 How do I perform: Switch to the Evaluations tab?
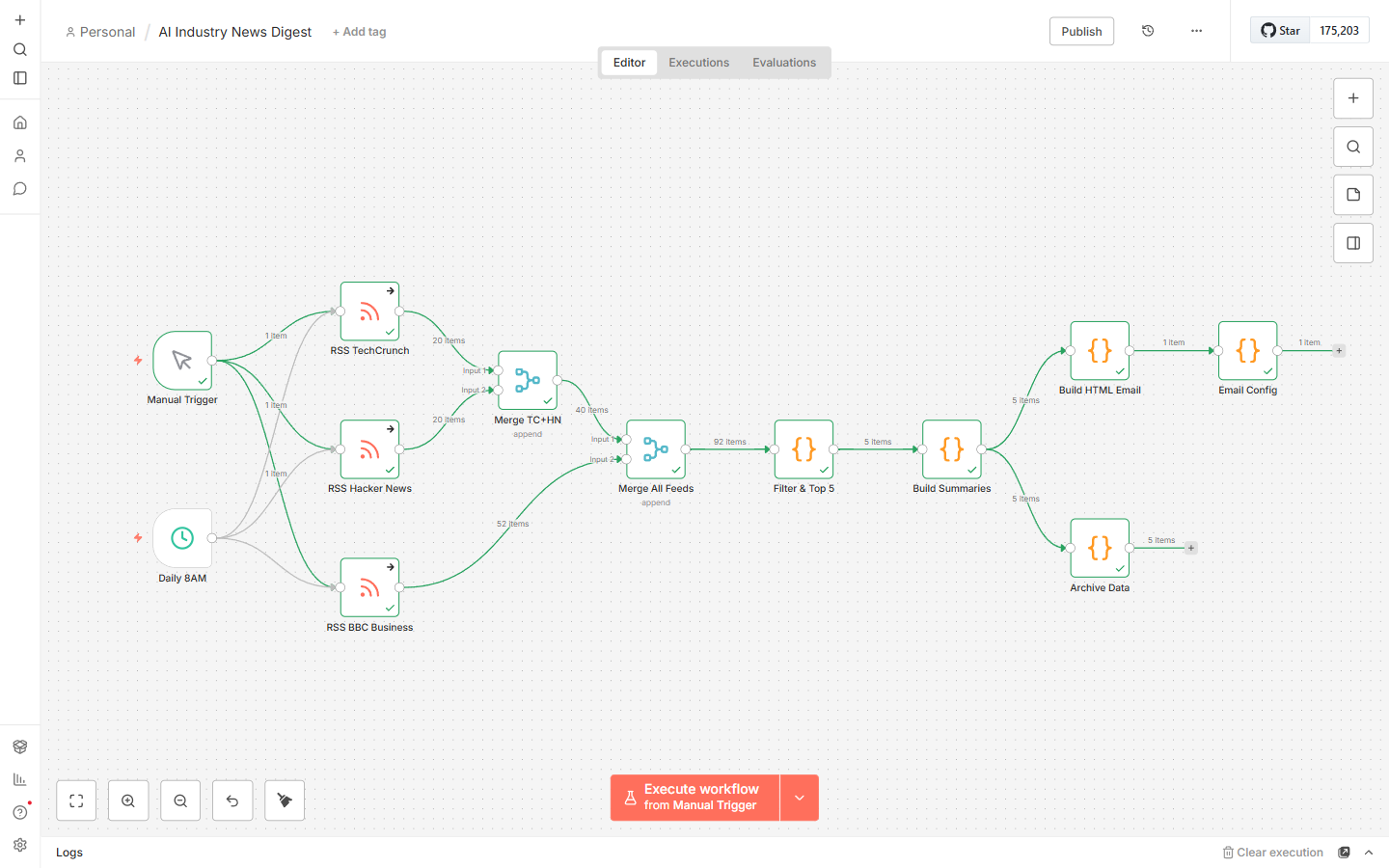click(x=783, y=62)
